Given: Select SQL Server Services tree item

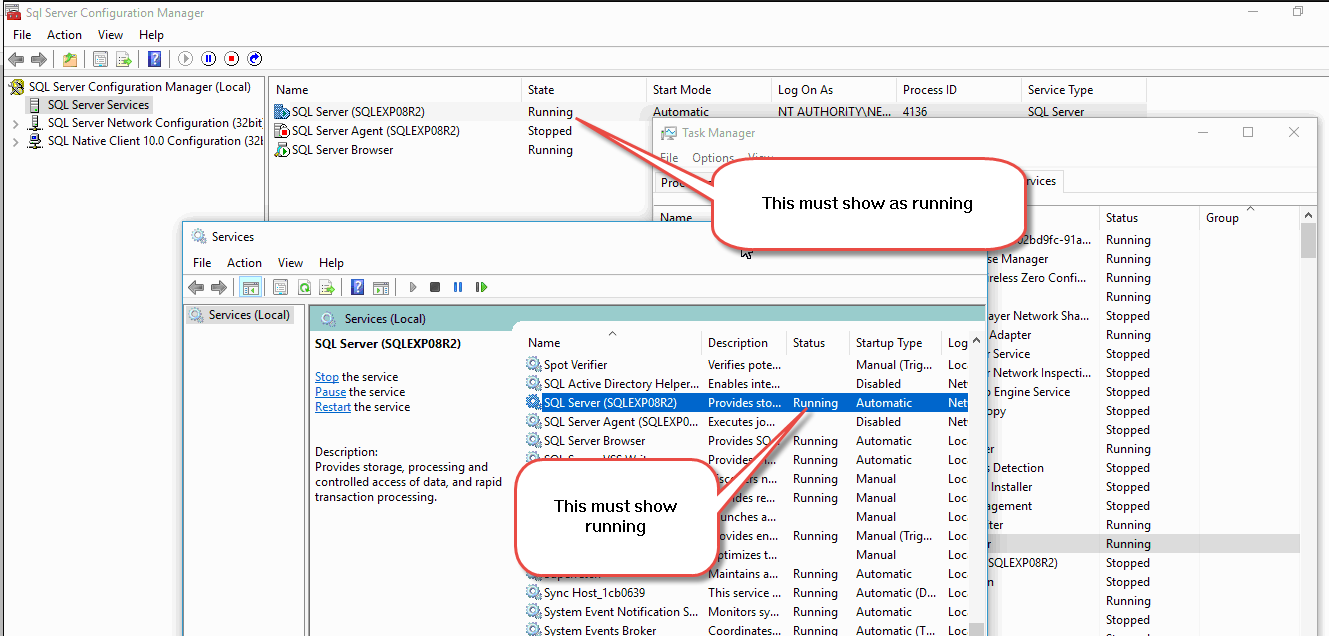Looking at the screenshot, I should 98,105.
